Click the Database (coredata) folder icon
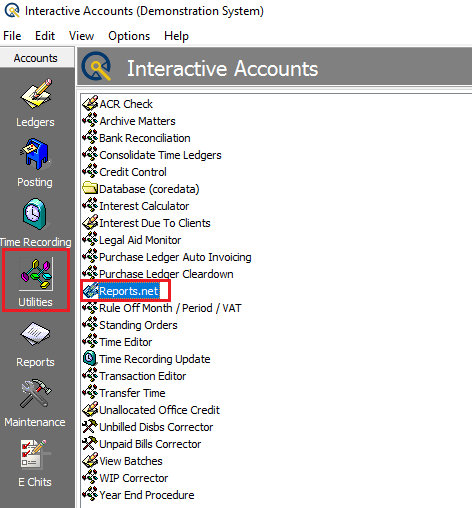The image size is (472, 508). coord(90,188)
